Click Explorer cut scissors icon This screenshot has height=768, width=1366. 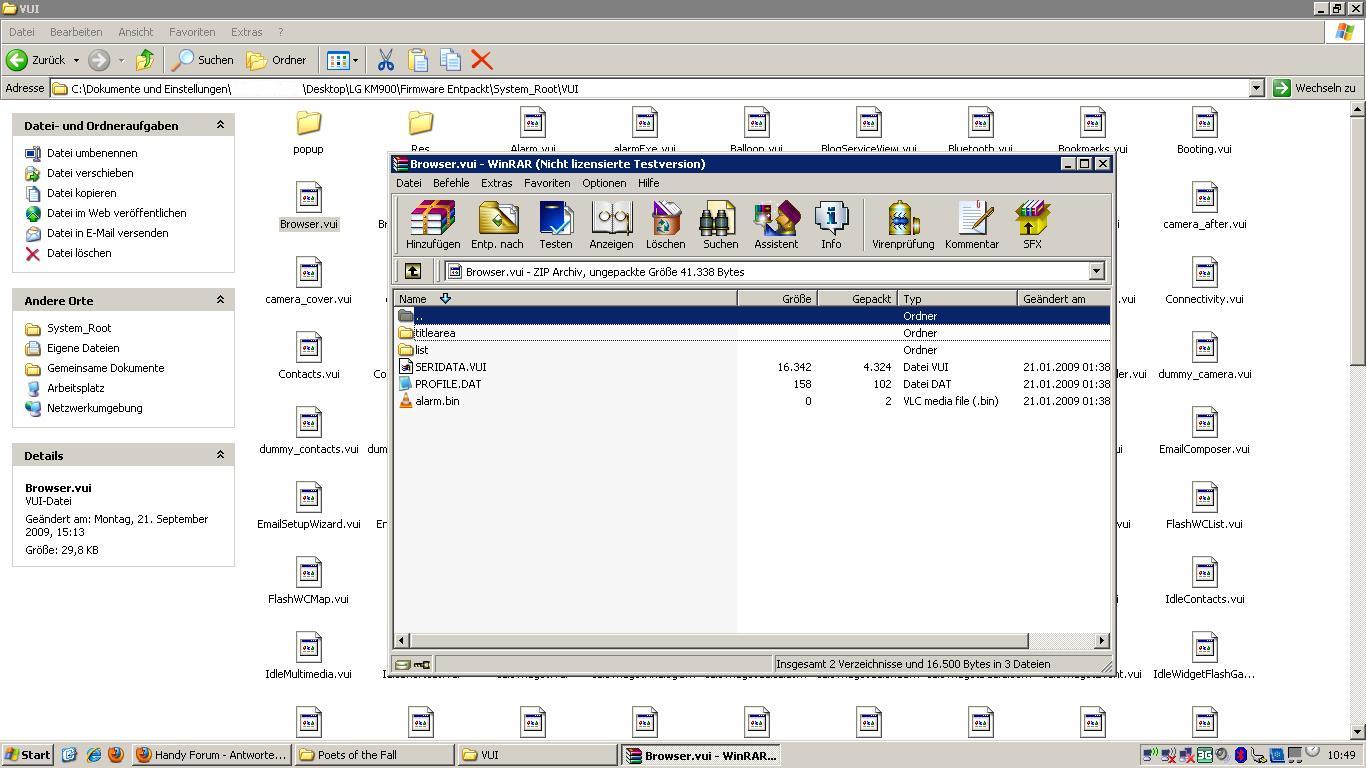click(385, 60)
